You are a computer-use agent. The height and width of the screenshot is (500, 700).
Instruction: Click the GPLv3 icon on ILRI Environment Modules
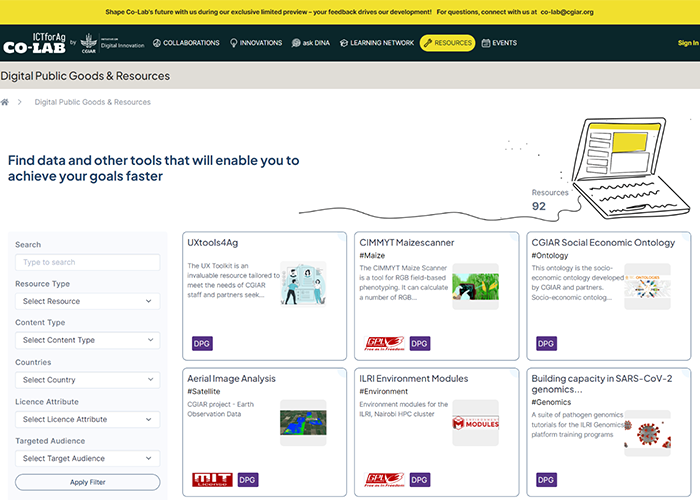[384, 480]
